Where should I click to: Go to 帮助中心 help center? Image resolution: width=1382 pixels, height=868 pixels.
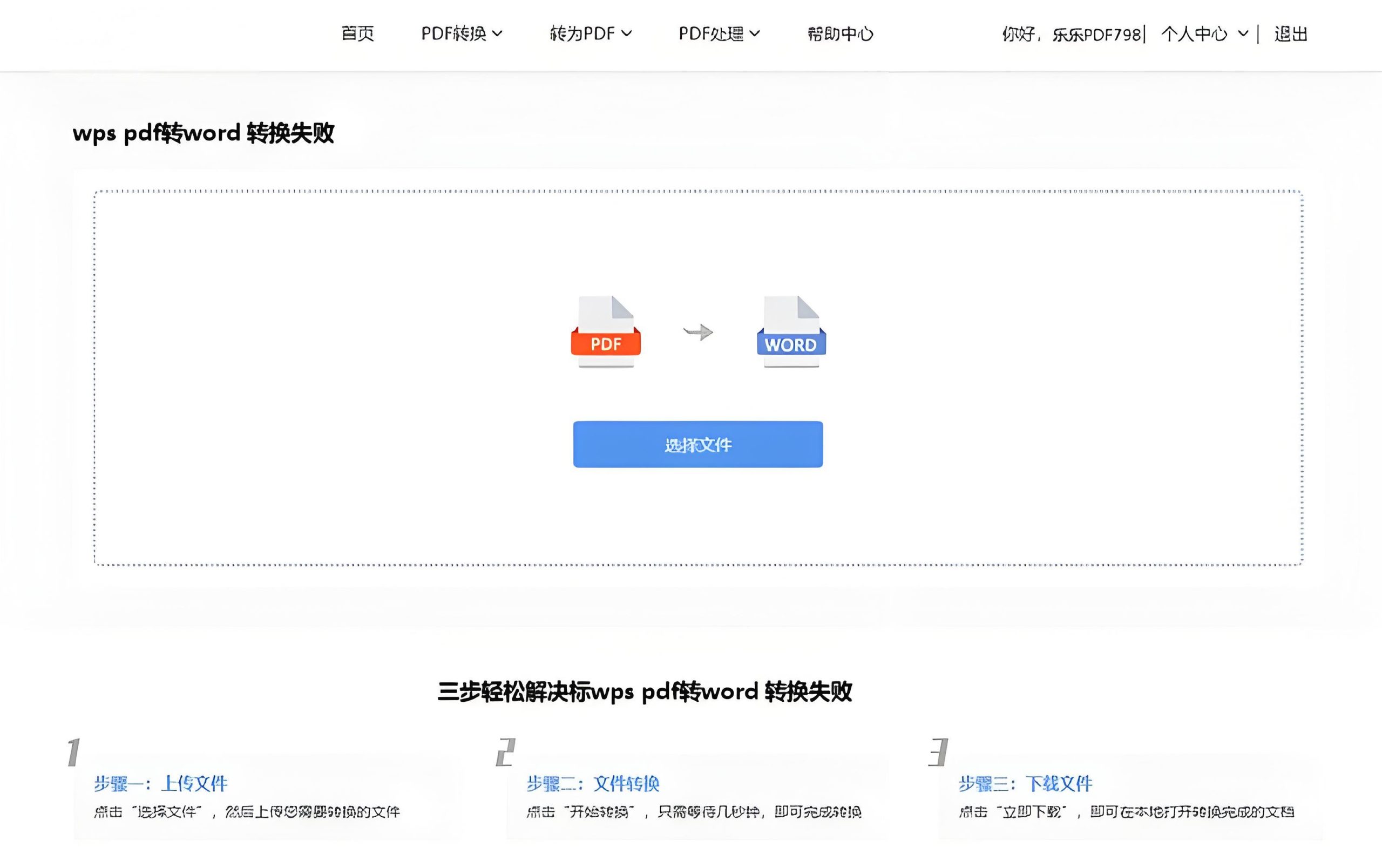click(x=840, y=34)
